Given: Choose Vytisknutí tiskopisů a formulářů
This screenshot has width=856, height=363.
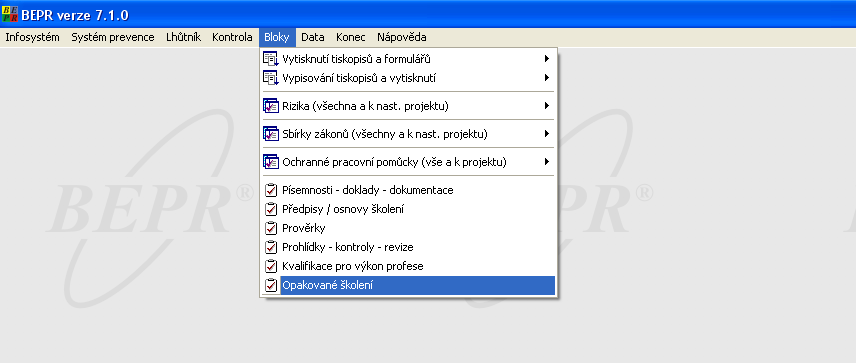Looking at the screenshot, I should (408, 59).
